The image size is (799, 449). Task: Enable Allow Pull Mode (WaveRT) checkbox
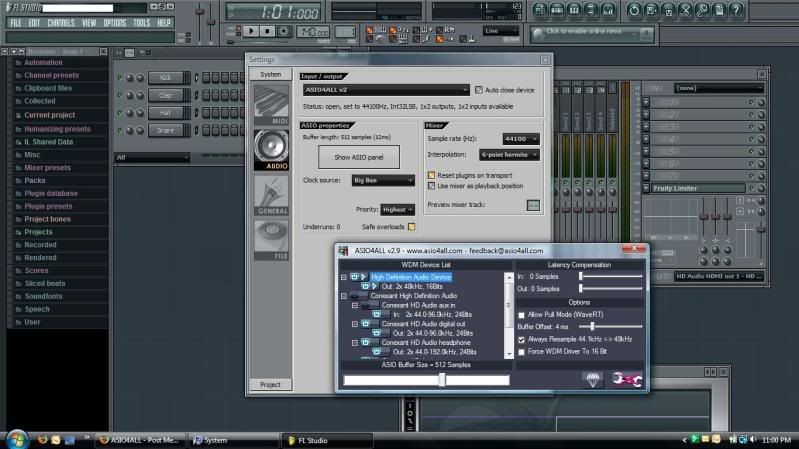coord(521,315)
